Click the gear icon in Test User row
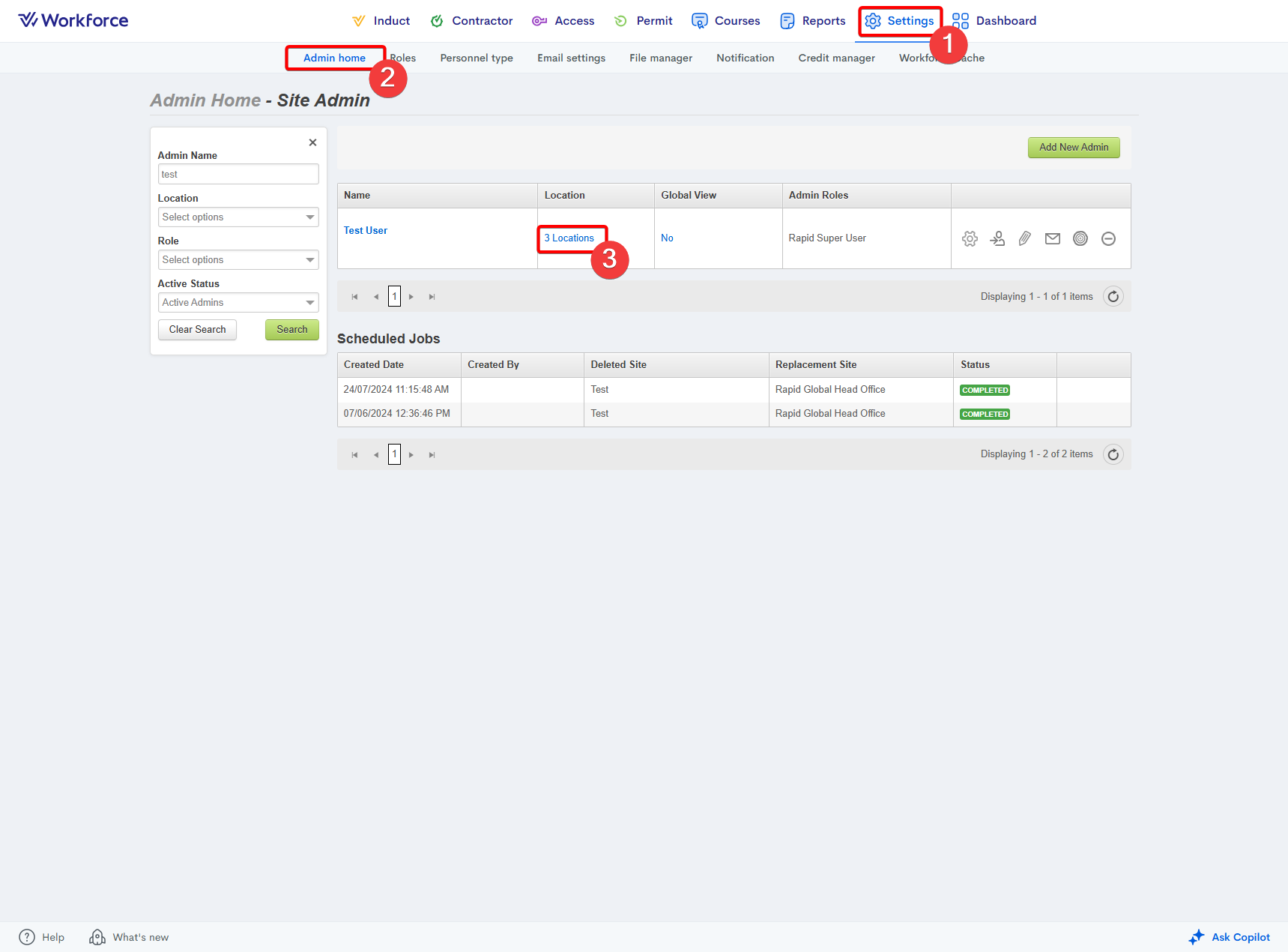 tap(970, 238)
